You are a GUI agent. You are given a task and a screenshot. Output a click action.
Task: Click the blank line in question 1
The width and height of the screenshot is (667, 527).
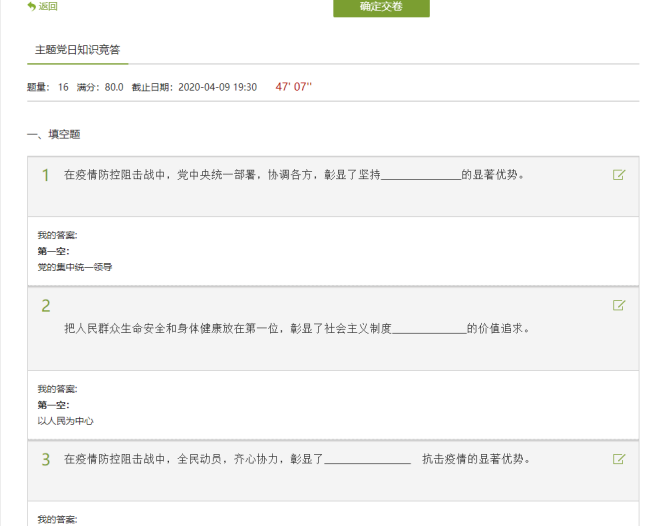pos(420,176)
